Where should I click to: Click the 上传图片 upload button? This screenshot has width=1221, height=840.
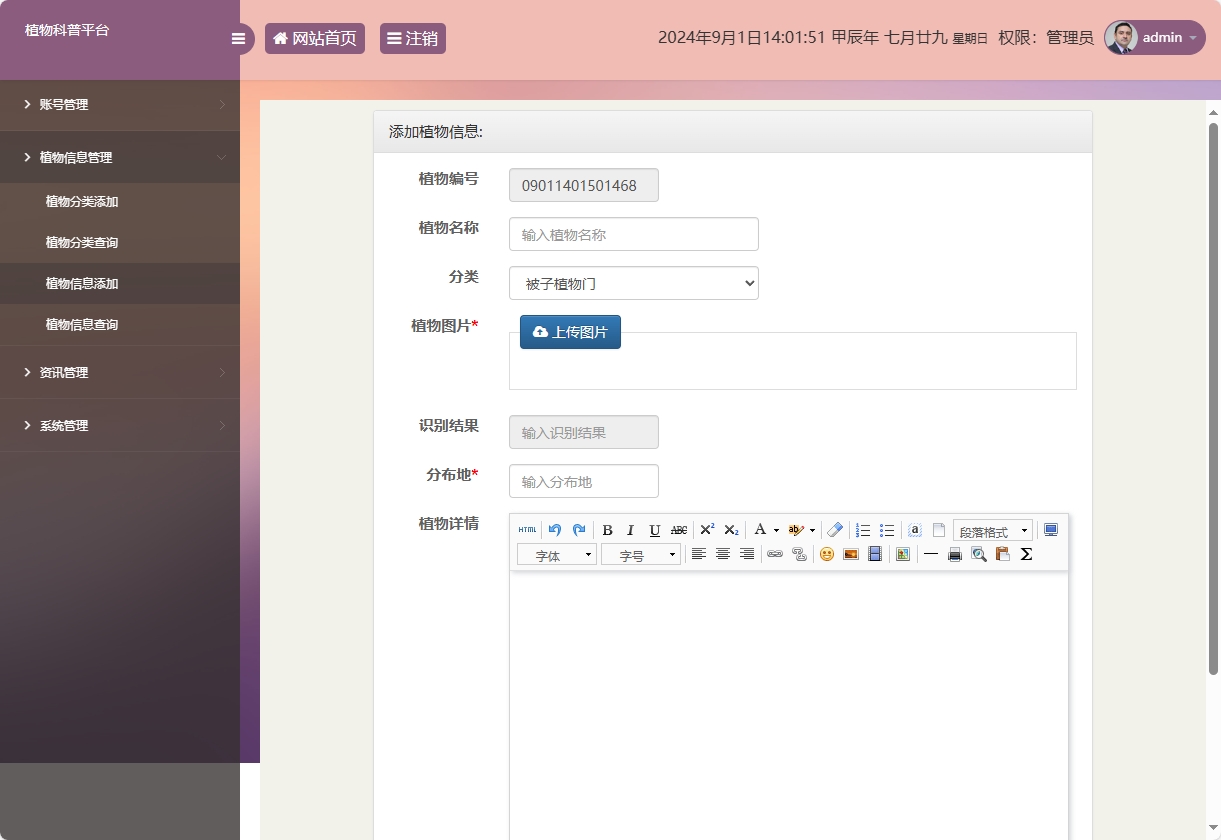pyautogui.click(x=570, y=332)
